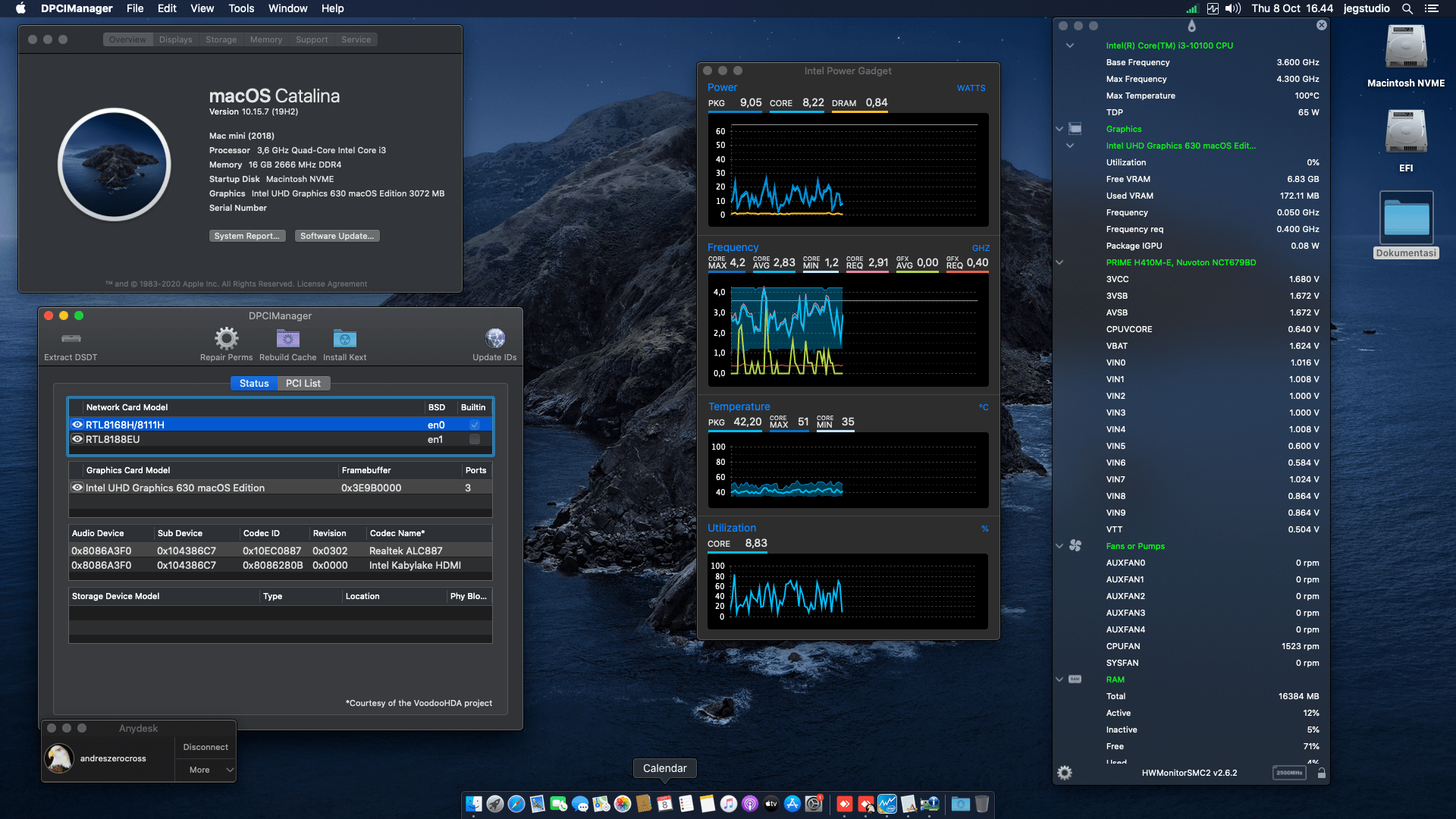Click Disconnect in the Anydesk window

coord(205,747)
